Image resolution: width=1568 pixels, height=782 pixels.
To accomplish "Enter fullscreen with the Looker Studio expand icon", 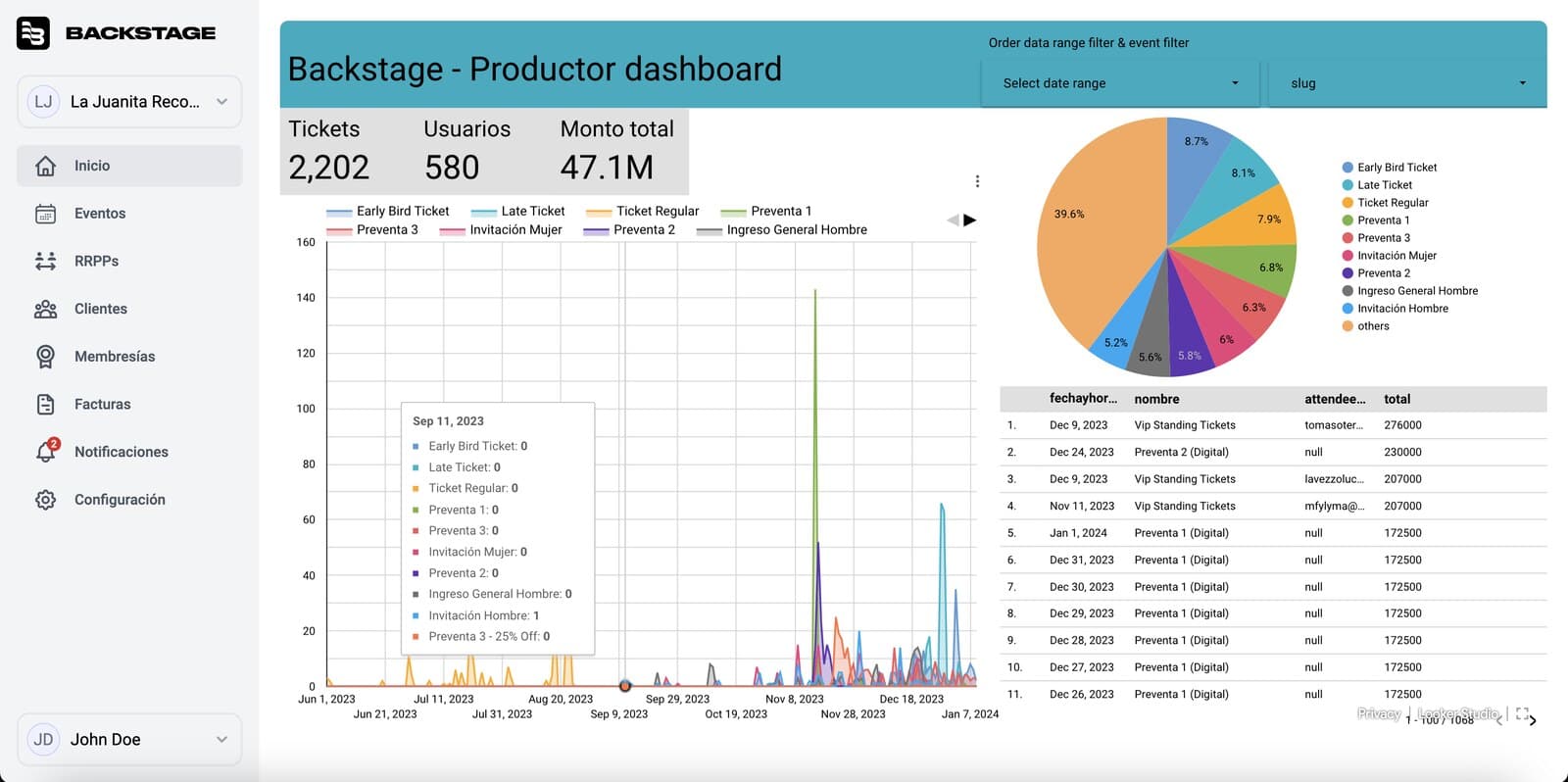I will point(1522,713).
